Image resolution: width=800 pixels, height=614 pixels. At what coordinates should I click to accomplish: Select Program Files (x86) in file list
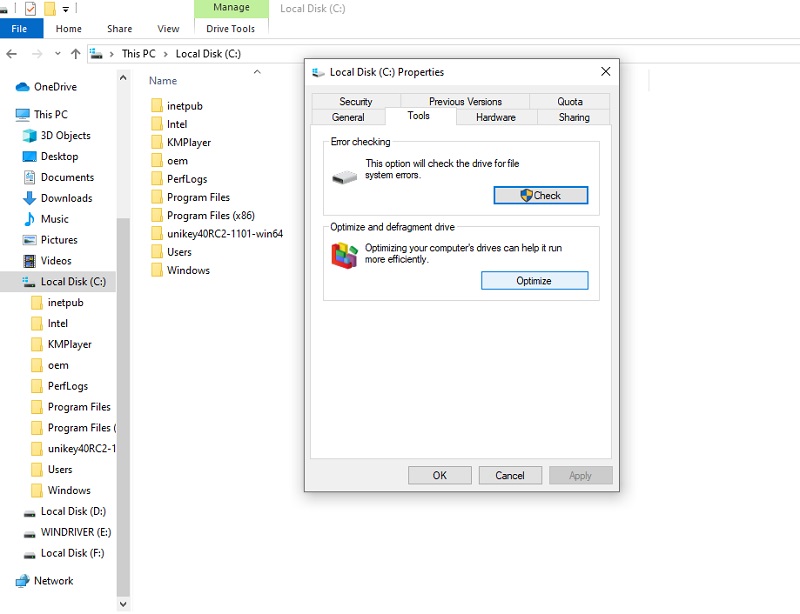(x=211, y=215)
